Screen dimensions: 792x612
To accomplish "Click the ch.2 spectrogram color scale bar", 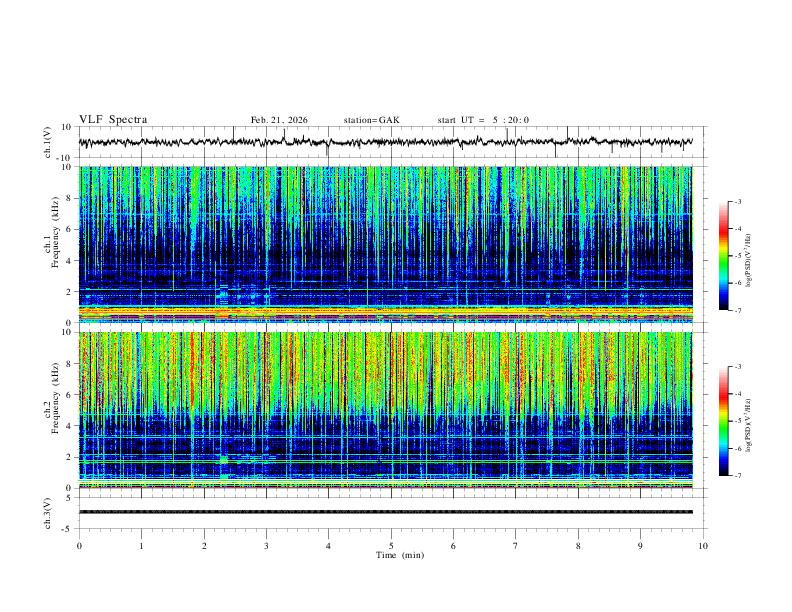I will point(723,421).
